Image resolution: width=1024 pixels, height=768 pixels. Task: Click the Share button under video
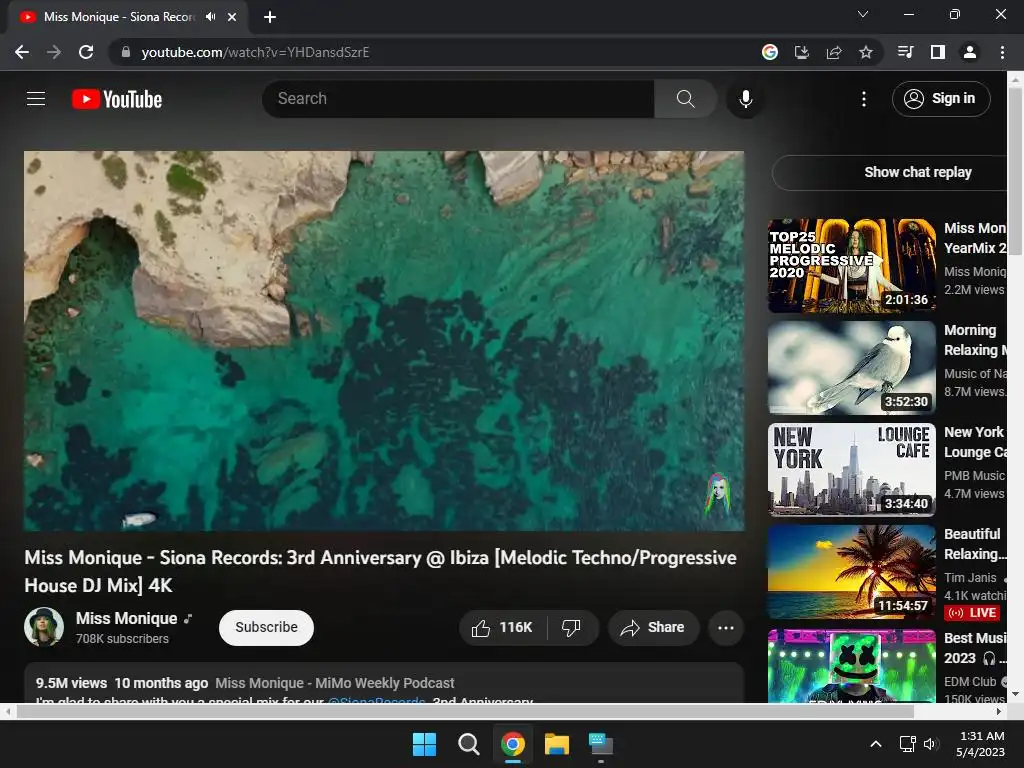653,628
